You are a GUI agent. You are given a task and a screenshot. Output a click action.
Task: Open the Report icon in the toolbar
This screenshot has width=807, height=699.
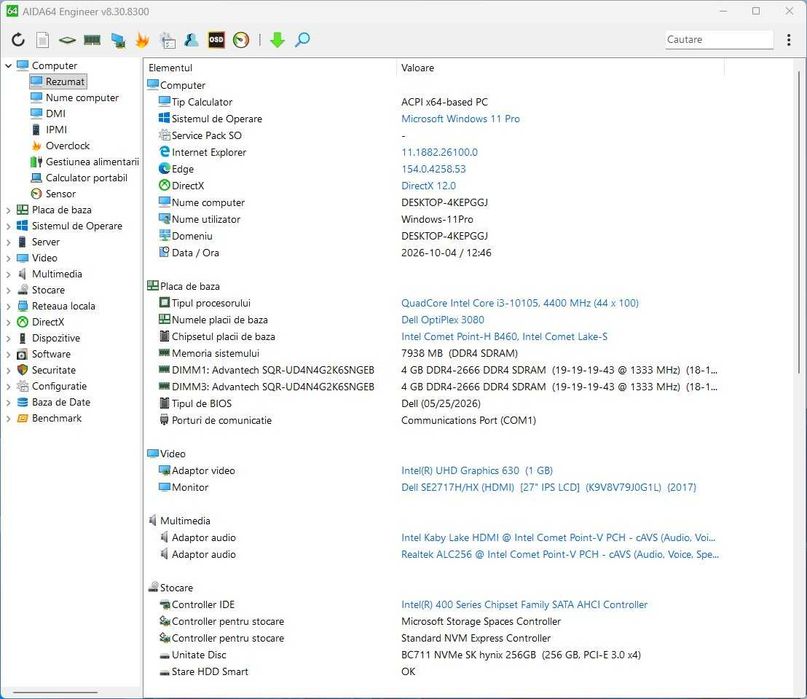[x=43, y=40]
